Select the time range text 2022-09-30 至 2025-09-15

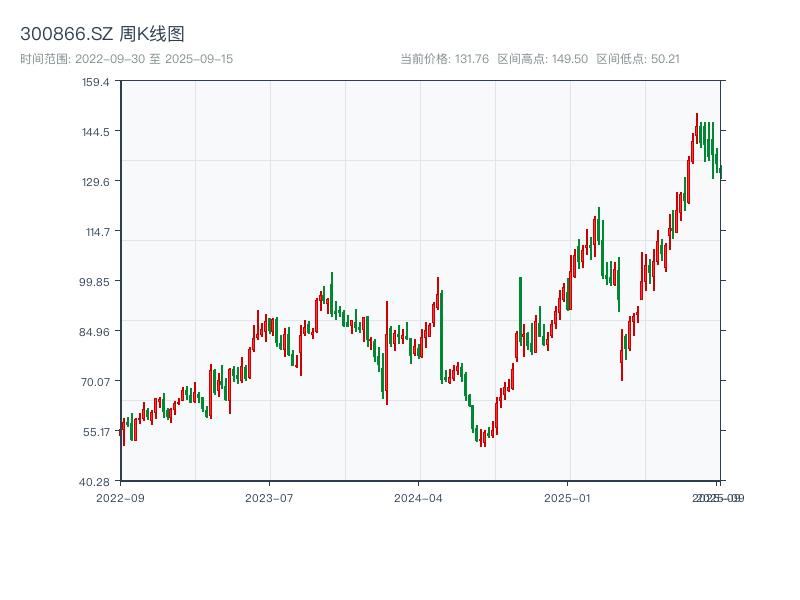point(154,59)
